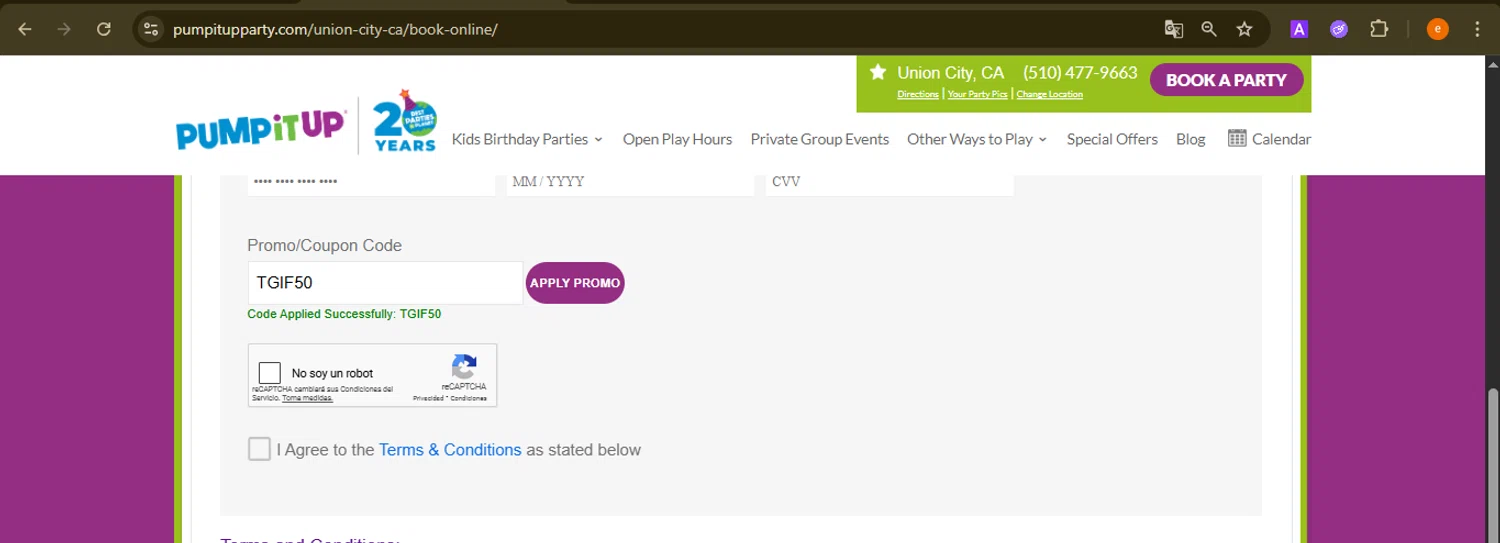Image resolution: width=1500 pixels, height=543 pixels.
Task: Click the zoom magnifier icon in the address bar
Action: point(1209,29)
